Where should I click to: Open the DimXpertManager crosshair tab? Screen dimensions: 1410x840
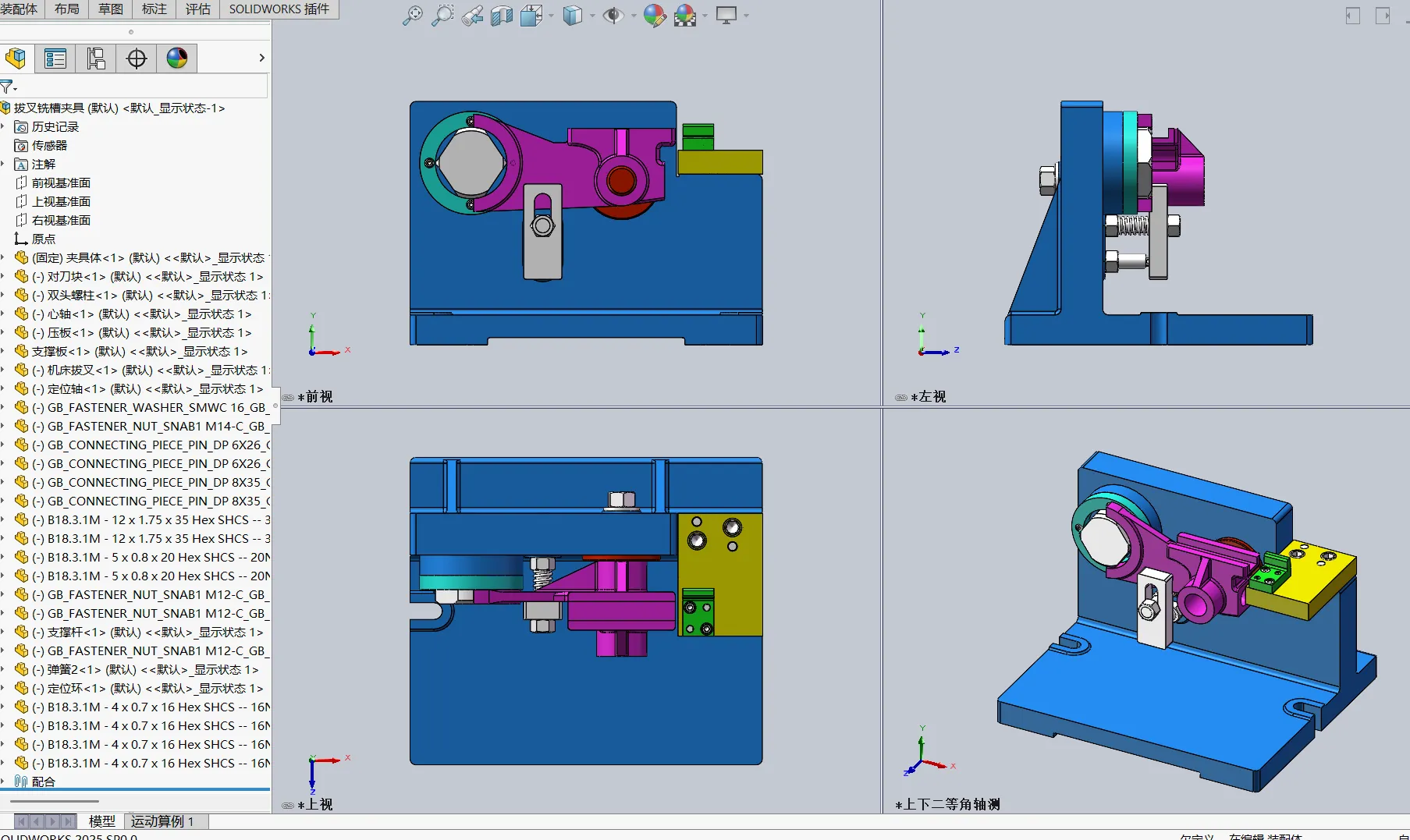coord(137,58)
